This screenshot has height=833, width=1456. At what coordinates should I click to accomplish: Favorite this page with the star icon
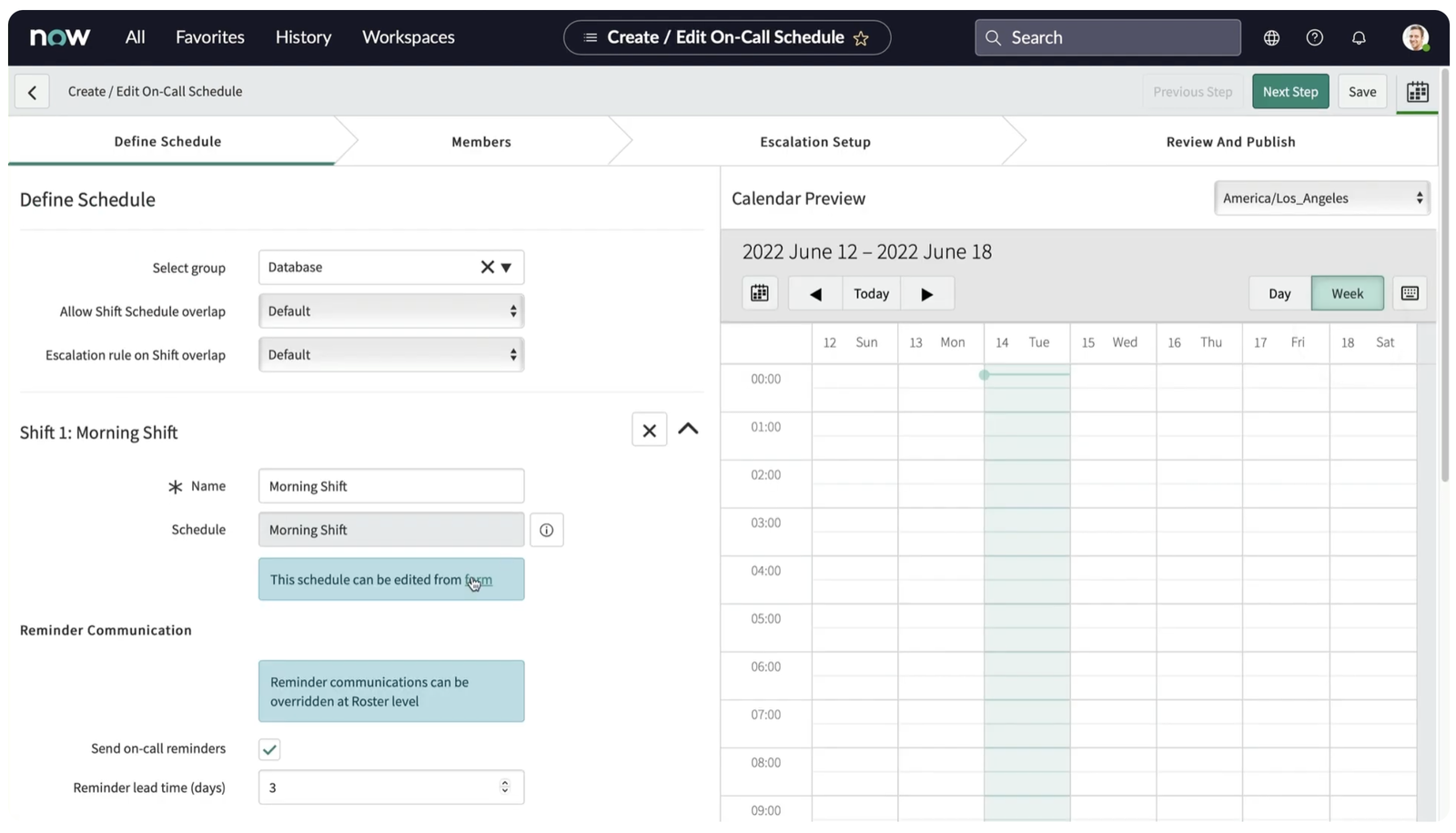[x=861, y=38]
